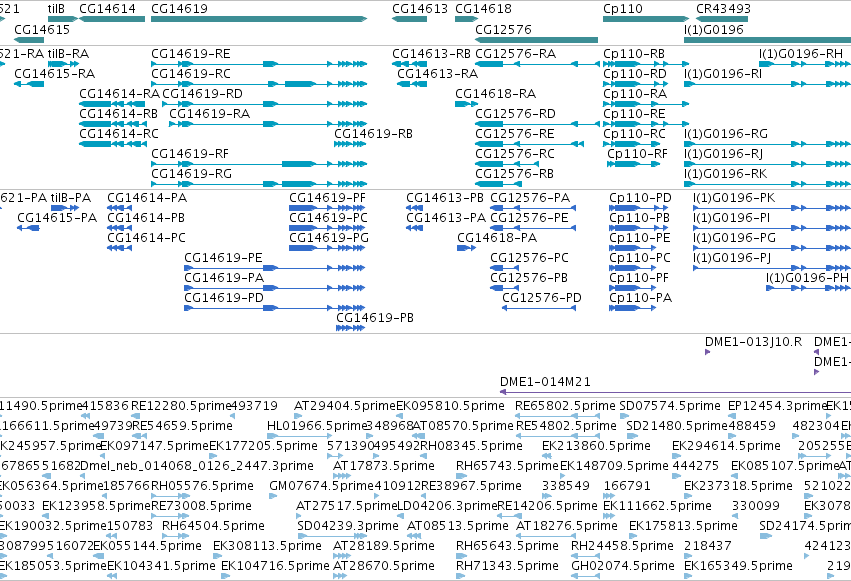
Task: Open the CG14614-RC transcript label
Action: coord(119,134)
